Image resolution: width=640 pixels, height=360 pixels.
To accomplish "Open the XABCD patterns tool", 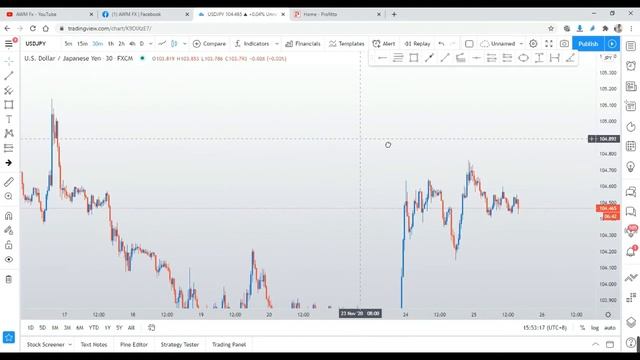I will tap(9, 133).
